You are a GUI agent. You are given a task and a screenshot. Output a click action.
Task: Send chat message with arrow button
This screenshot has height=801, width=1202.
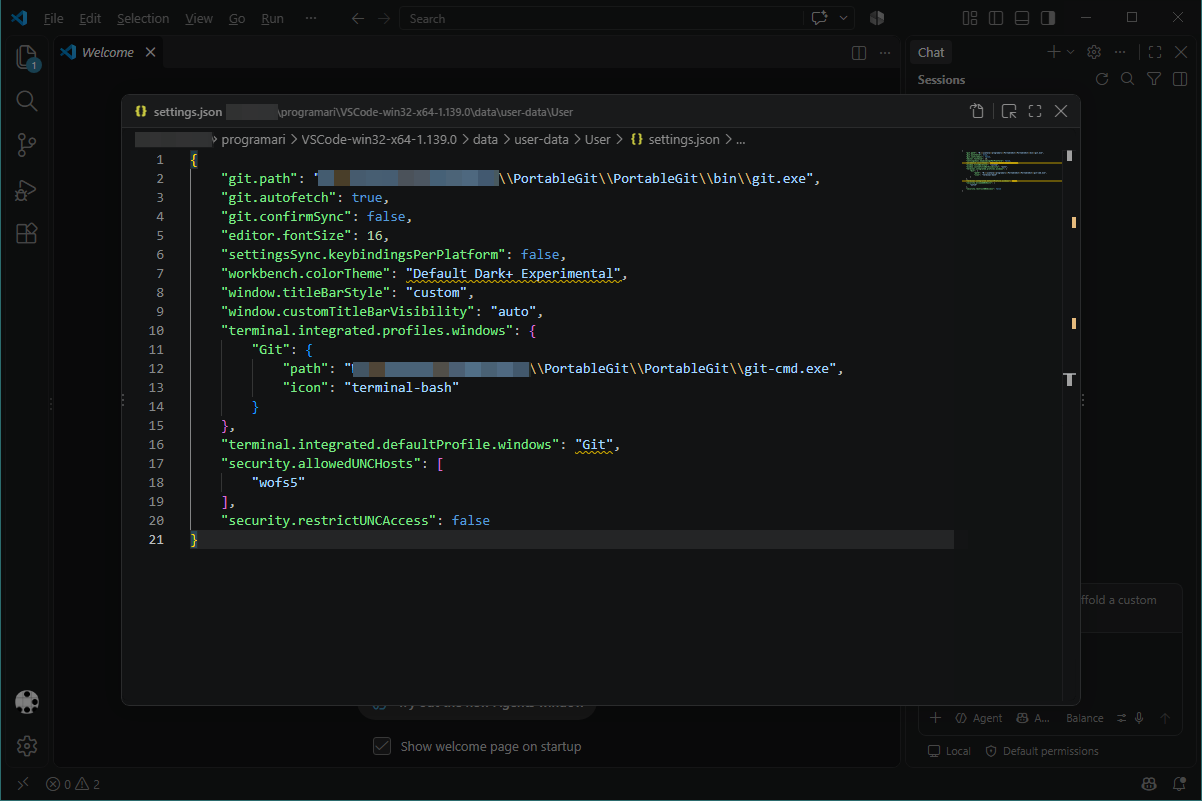[1165, 718]
